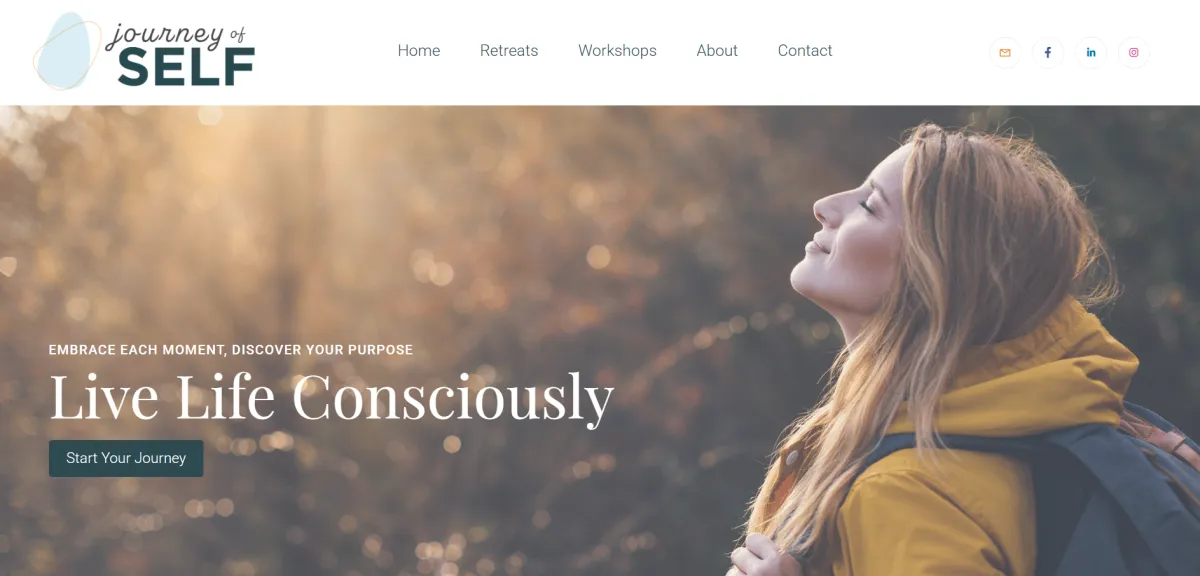Click the "SELF" logo wordmark
This screenshot has height=576, width=1200.
coord(186,68)
